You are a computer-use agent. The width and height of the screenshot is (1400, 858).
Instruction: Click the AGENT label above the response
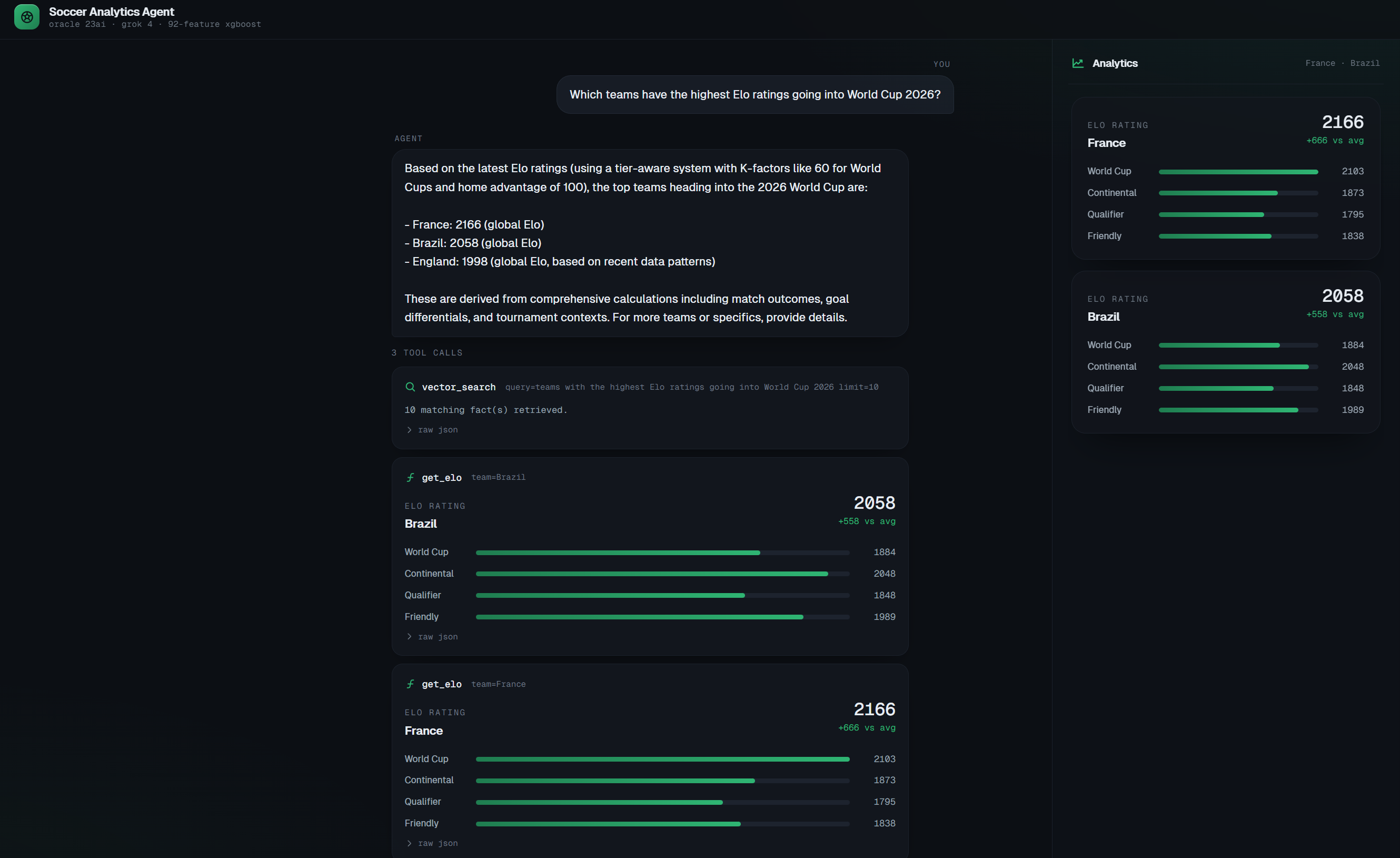point(409,139)
